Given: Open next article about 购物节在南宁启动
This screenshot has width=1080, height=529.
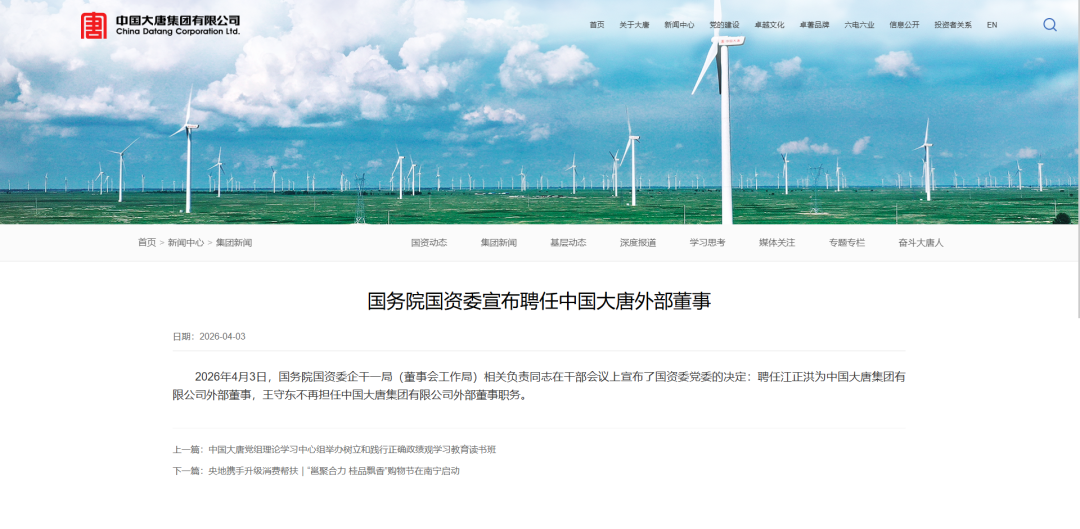Looking at the screenshot, I should pyautogui.click(x=334, y=471).
